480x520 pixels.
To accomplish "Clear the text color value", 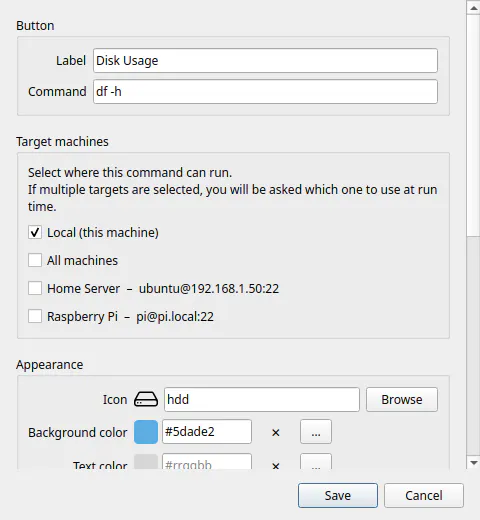I will [276, 466].
